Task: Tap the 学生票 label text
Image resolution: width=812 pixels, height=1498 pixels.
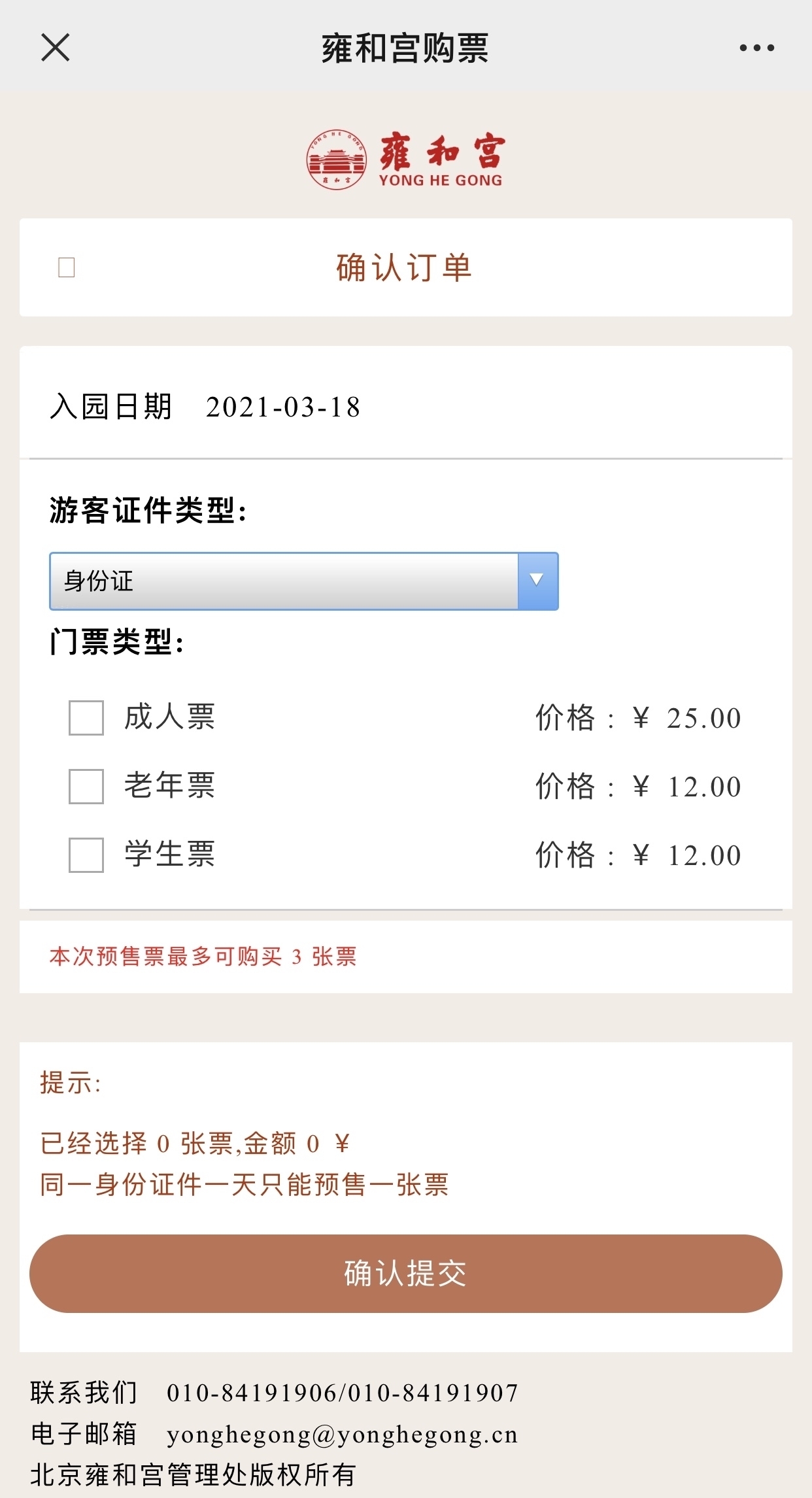Action: [x=169, y=854]
